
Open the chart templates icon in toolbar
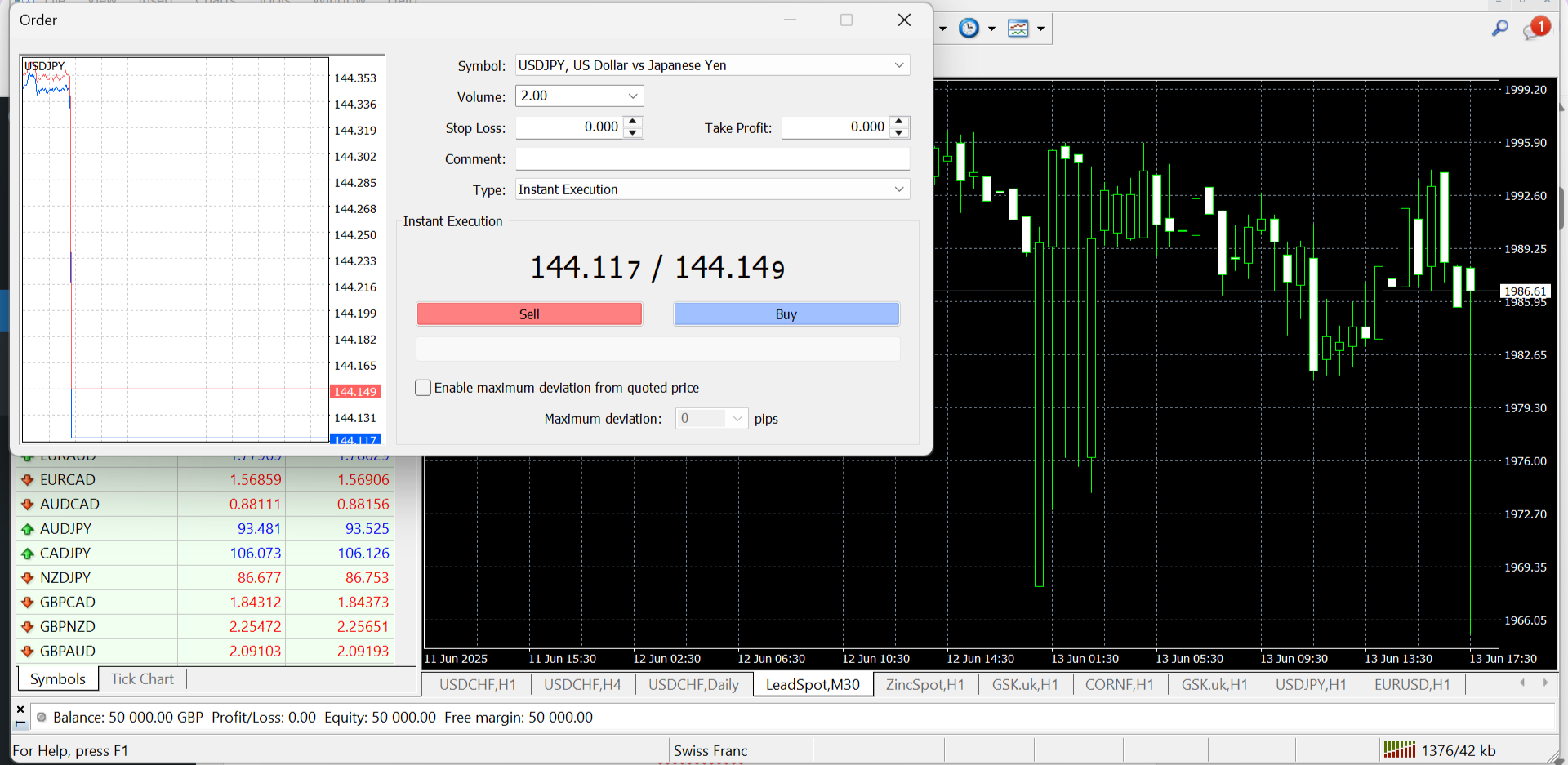click(1018, 29)
